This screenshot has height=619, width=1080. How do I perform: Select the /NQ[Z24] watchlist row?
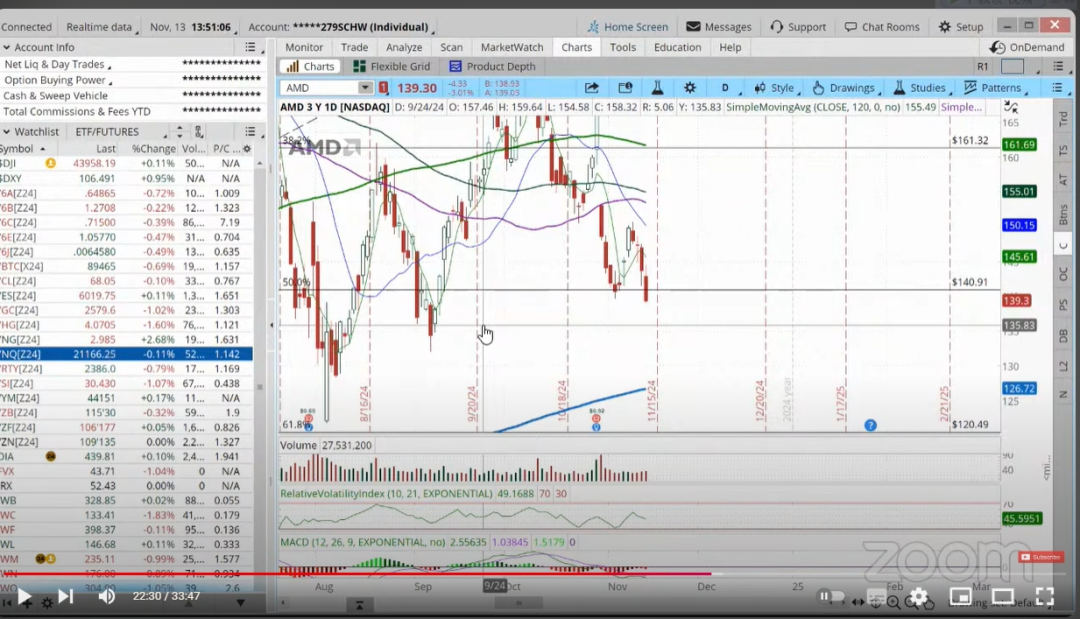pyautogui.click(x=126, y=354)
